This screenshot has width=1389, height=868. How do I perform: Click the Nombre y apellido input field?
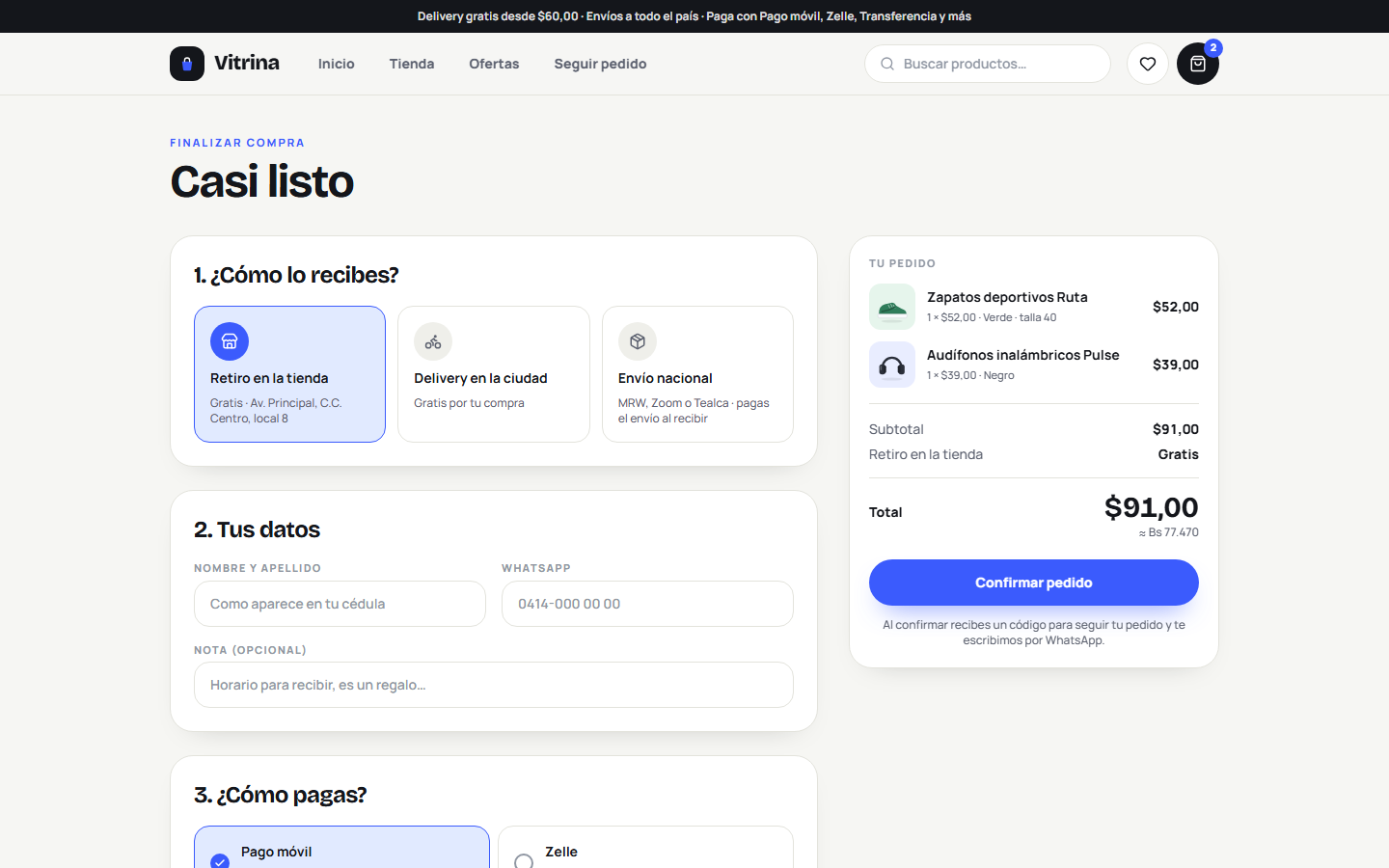tap(340, 604)
